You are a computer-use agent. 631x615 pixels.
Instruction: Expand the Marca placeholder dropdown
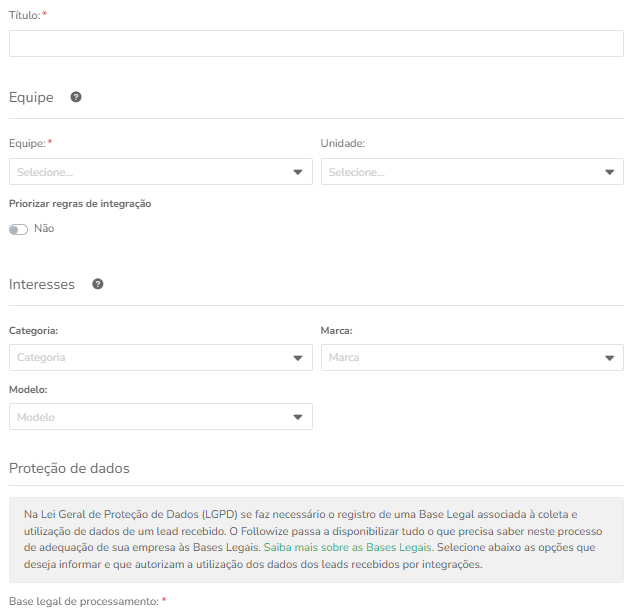(x=472, y=357)
